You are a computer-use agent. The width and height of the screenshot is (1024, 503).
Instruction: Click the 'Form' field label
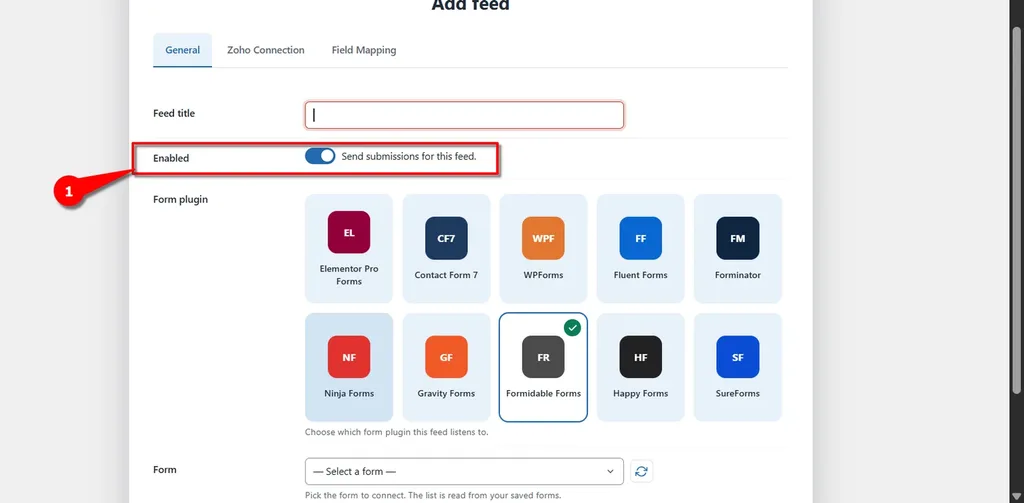(165, 470)
